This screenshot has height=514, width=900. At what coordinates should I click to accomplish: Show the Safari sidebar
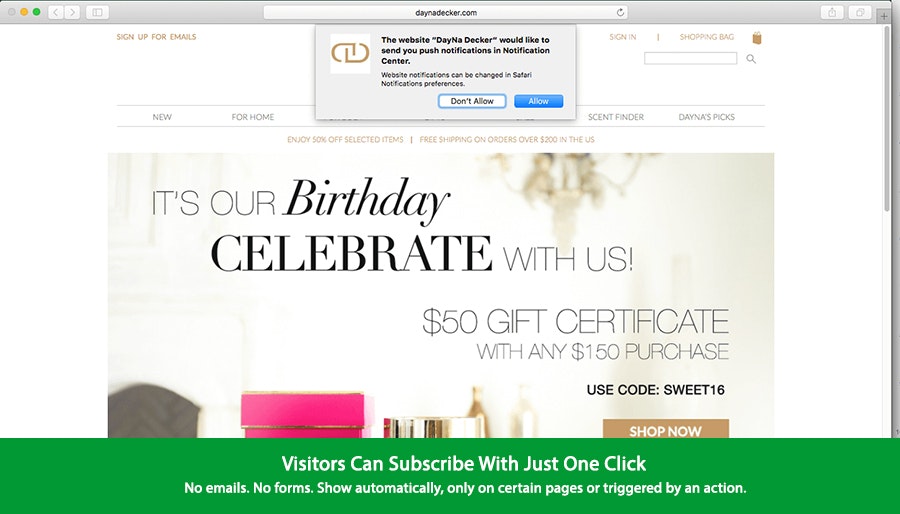tap(98, 12)
